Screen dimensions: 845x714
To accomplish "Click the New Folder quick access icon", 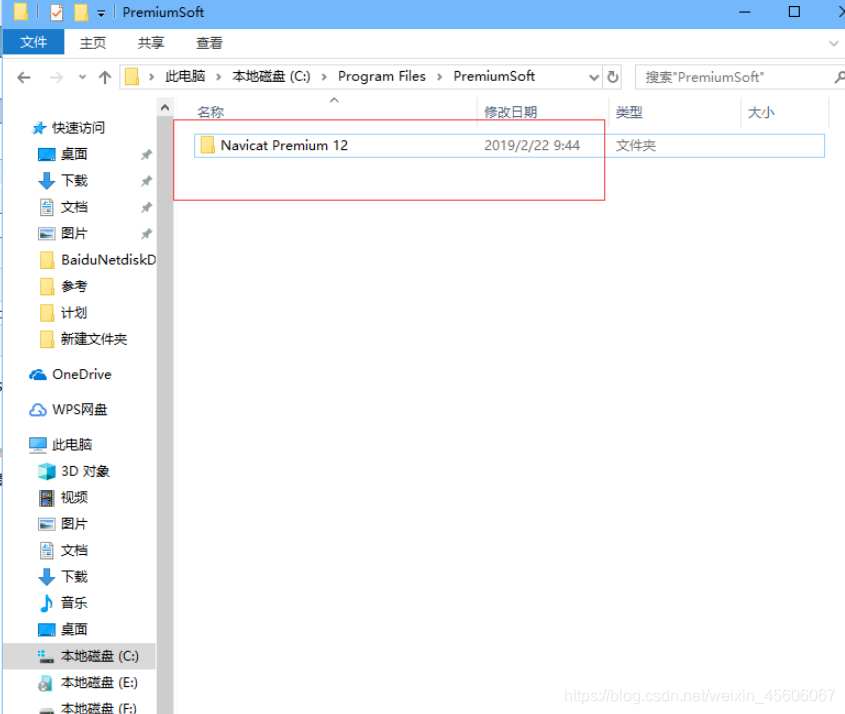I will (81, 12).
